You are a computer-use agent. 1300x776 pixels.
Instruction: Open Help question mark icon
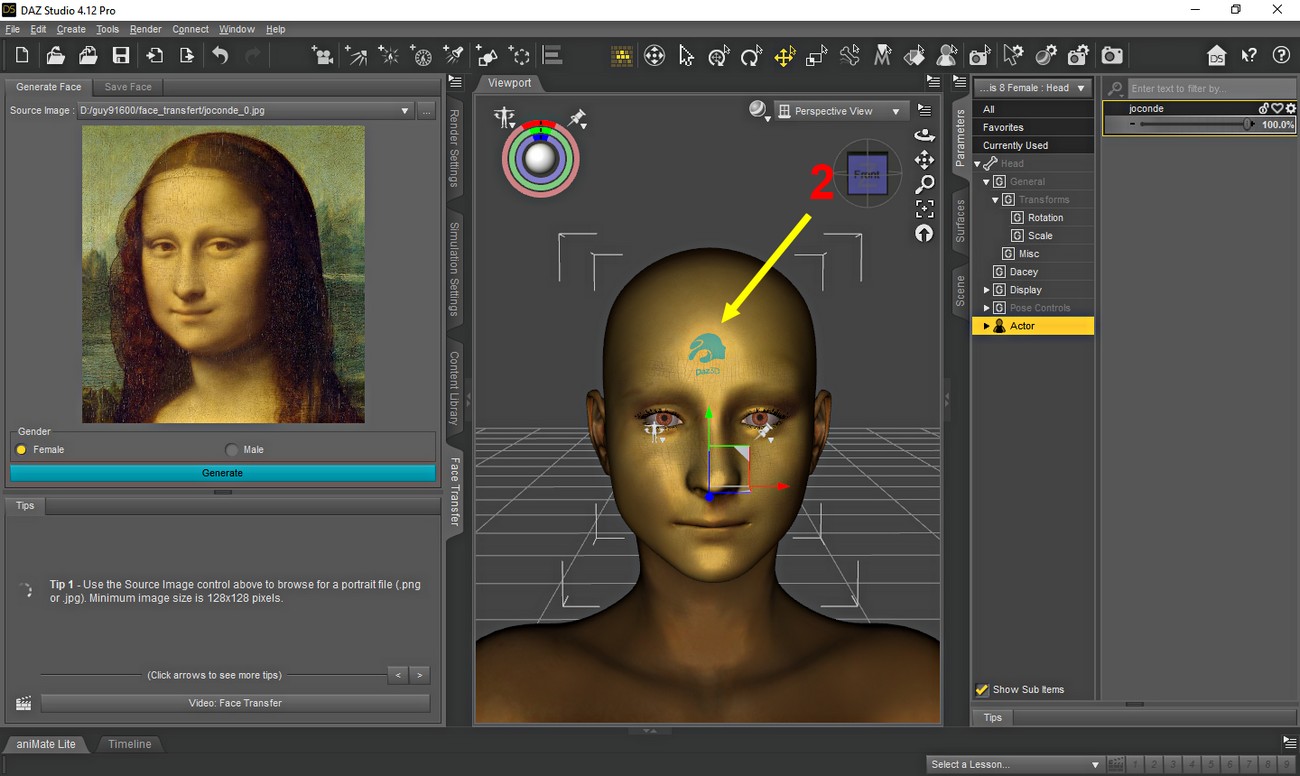coord(1281,55)
